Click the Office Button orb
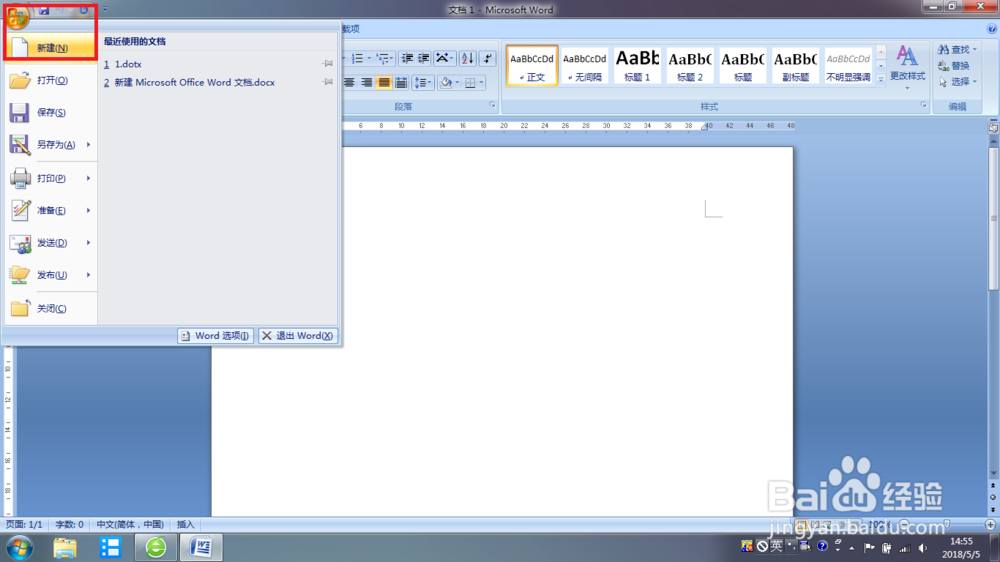This screenshot has height=562, width=1000. click(x=18, y=17)
